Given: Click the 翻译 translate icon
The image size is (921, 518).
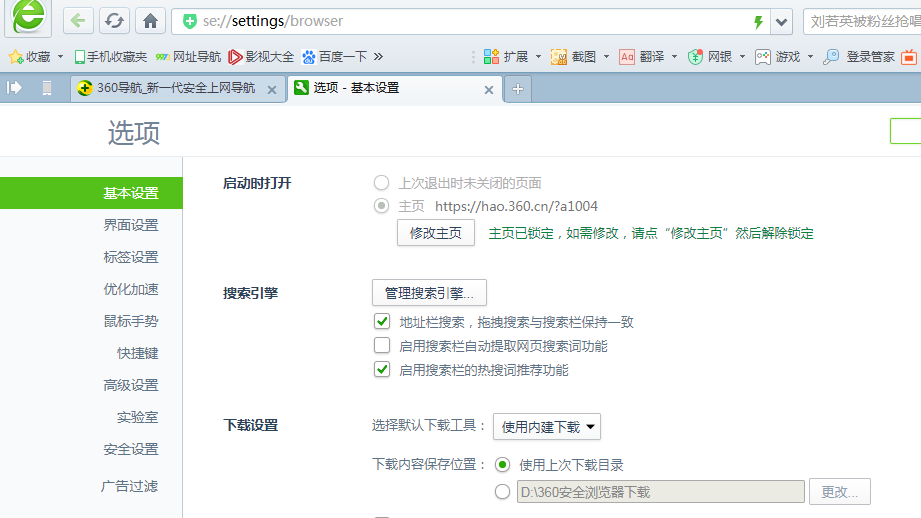Looking at the screenshot, I should tap(627, 57).
